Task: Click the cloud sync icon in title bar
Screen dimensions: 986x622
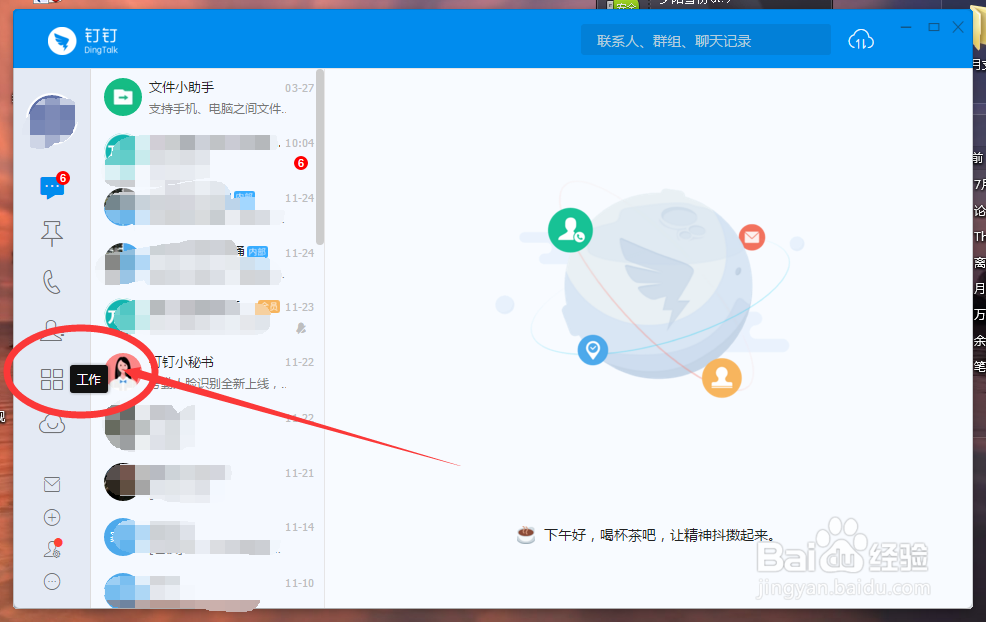Action: (x=860, y=39)
